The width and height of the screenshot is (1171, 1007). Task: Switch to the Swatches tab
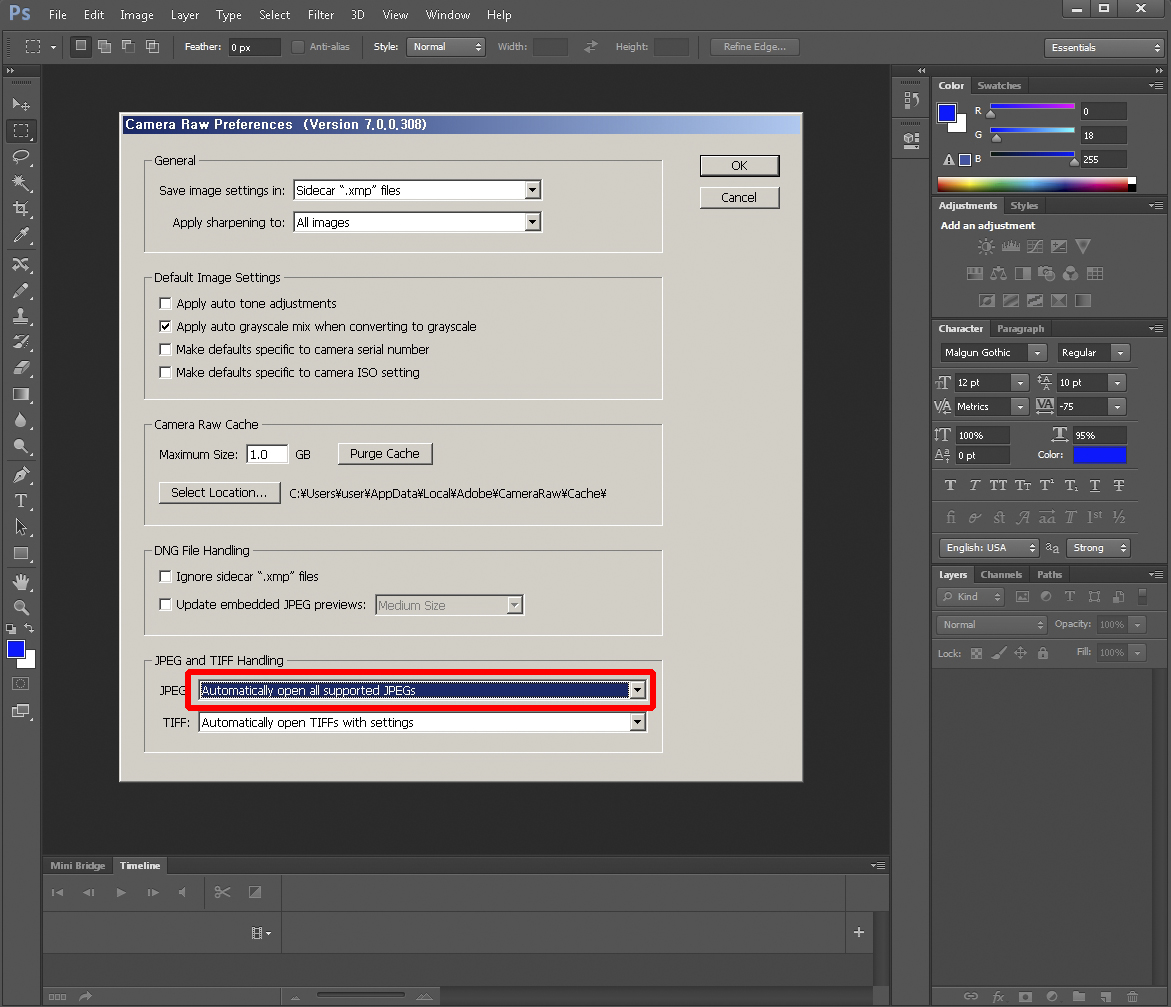pyautogui.click(x=998, y=86)
